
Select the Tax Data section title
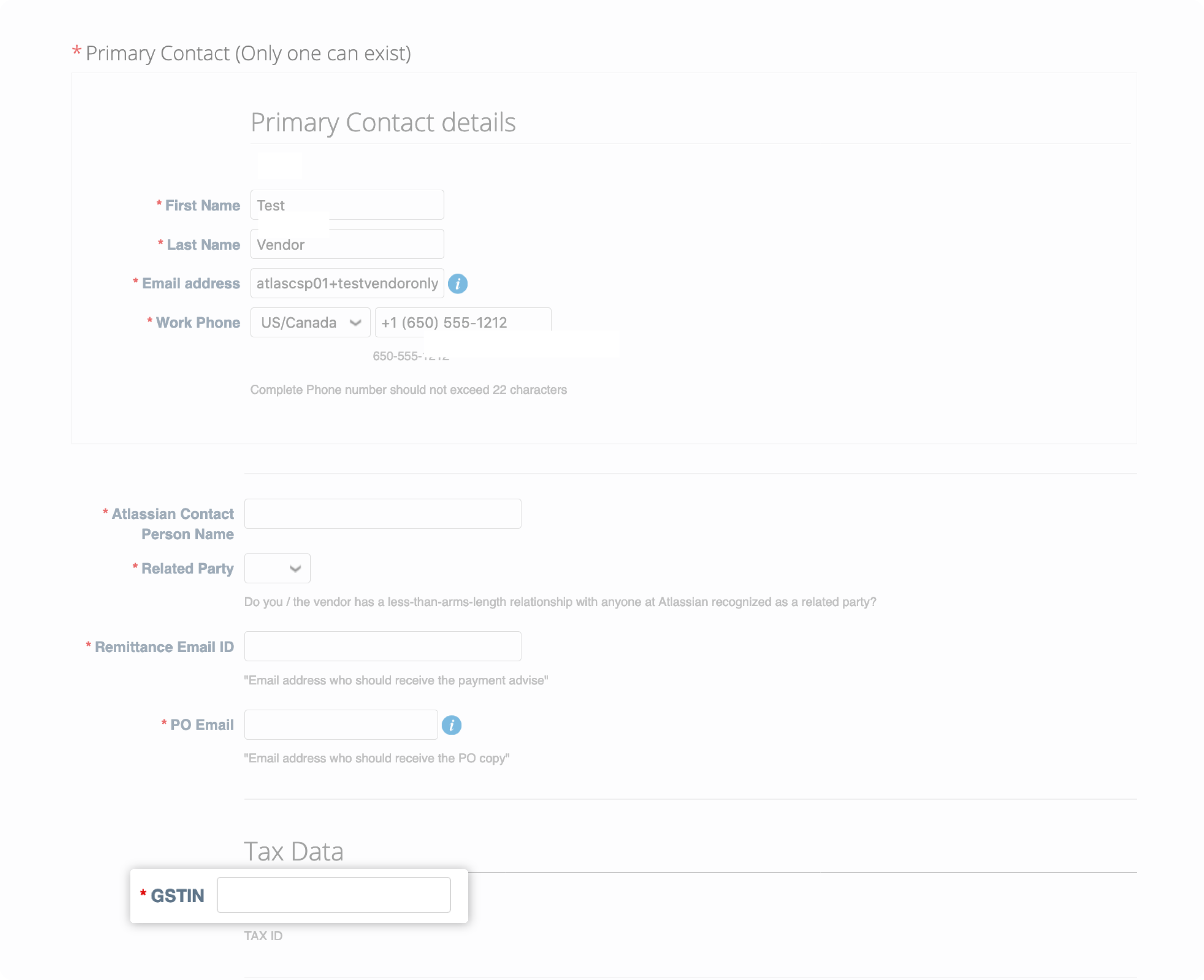[294, 851]
